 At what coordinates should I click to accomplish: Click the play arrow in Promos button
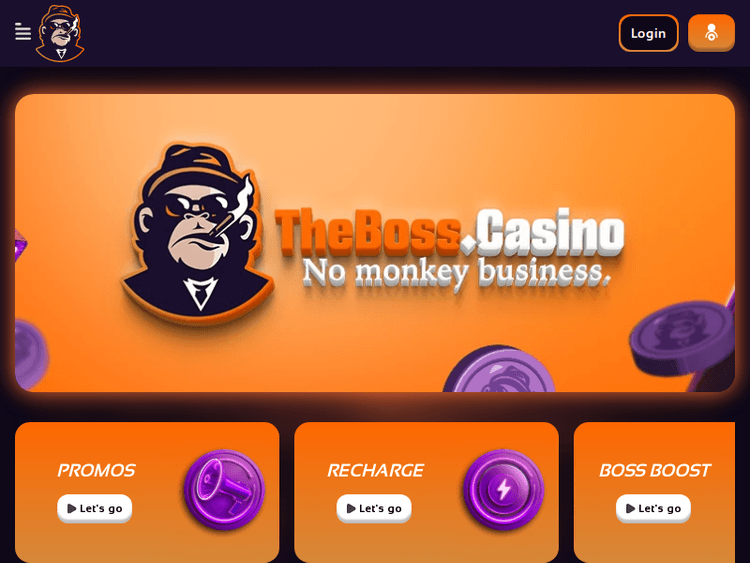coord(72,508)
